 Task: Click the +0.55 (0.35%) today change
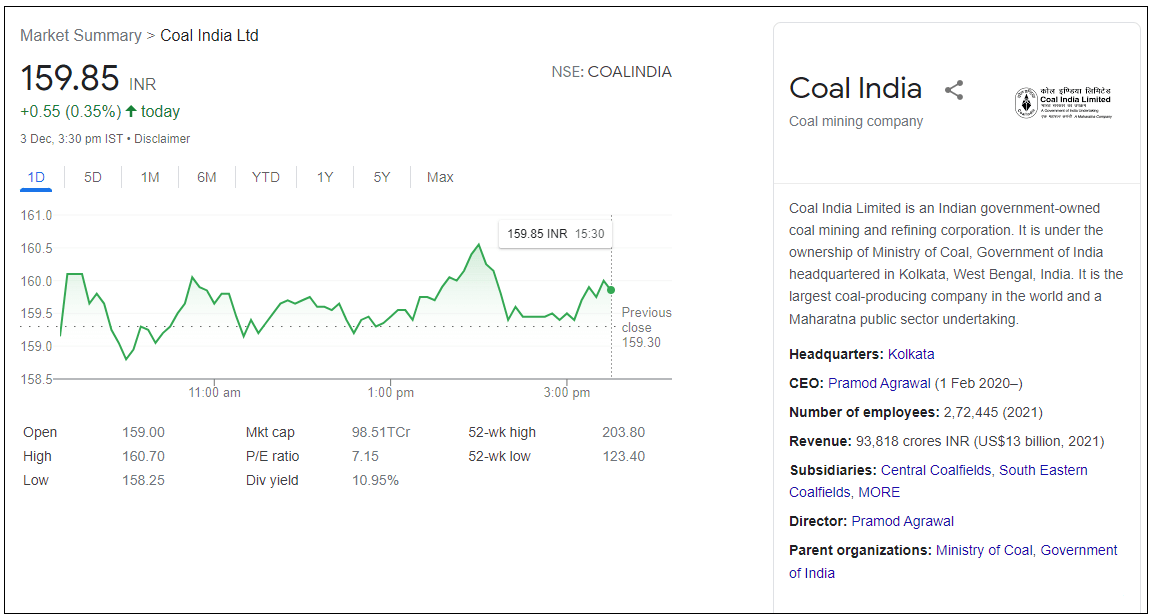point(100,111)
